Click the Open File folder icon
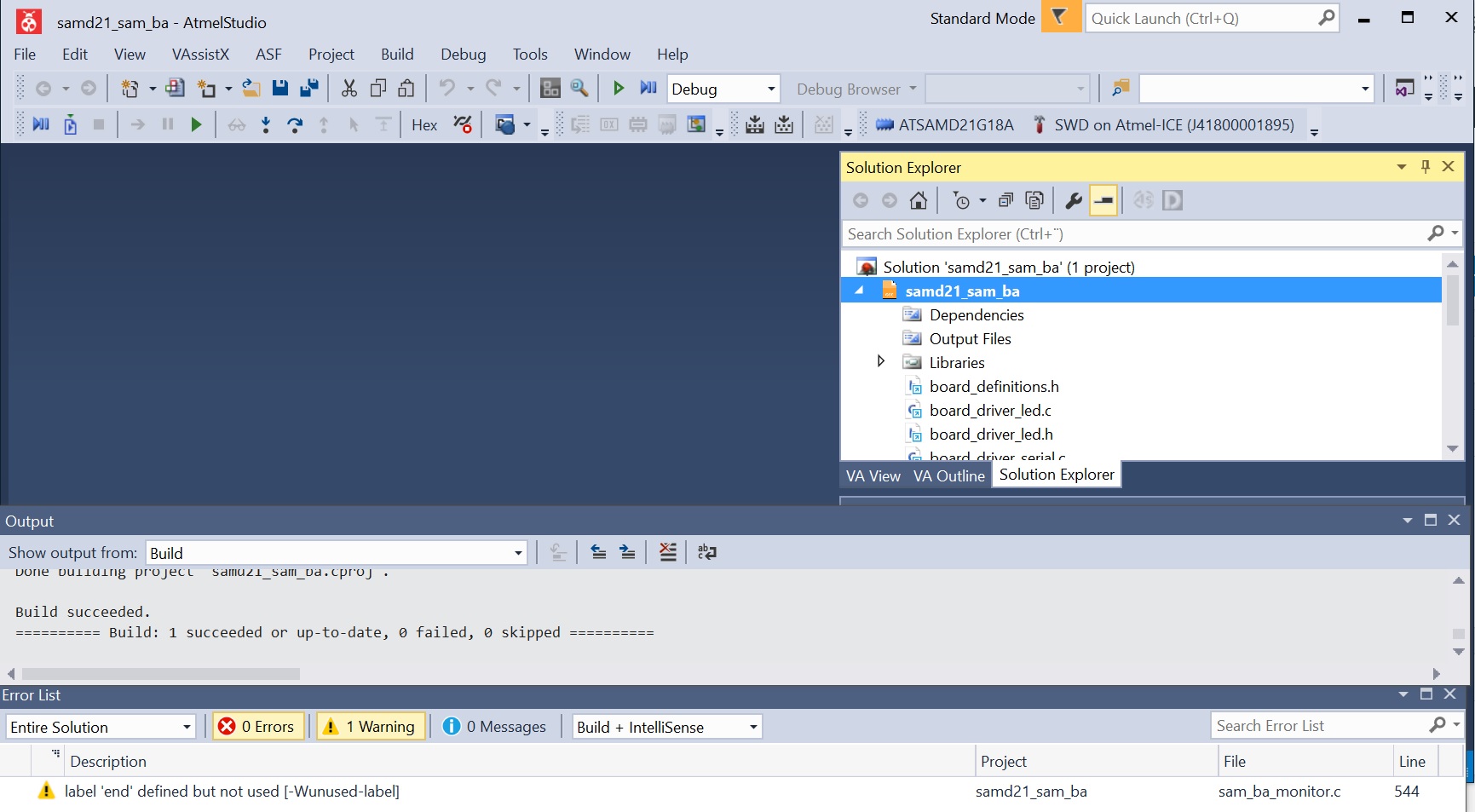This screenshot has width=1475, height=812. pyautogui.click(x=251, y=88)
